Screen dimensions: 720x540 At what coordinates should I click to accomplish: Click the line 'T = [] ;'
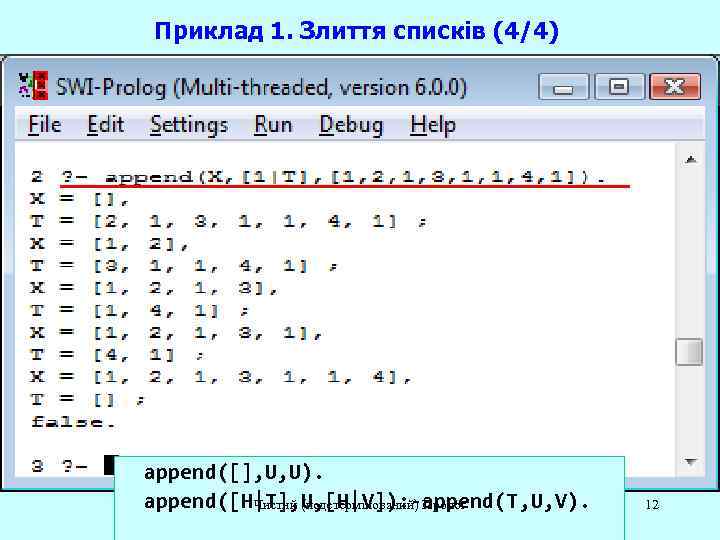coord(88,400)
